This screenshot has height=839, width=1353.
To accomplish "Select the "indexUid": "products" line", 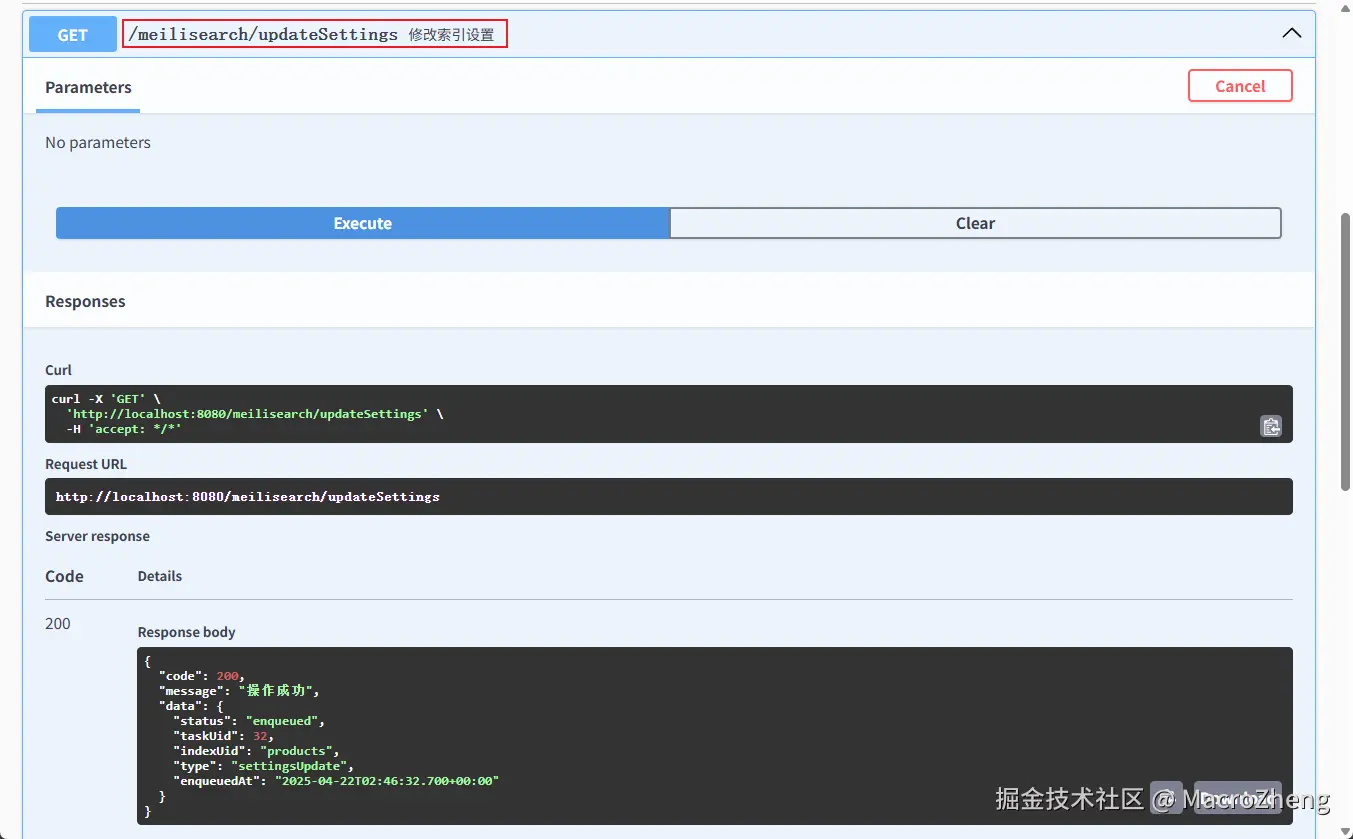I will (256, 751).
